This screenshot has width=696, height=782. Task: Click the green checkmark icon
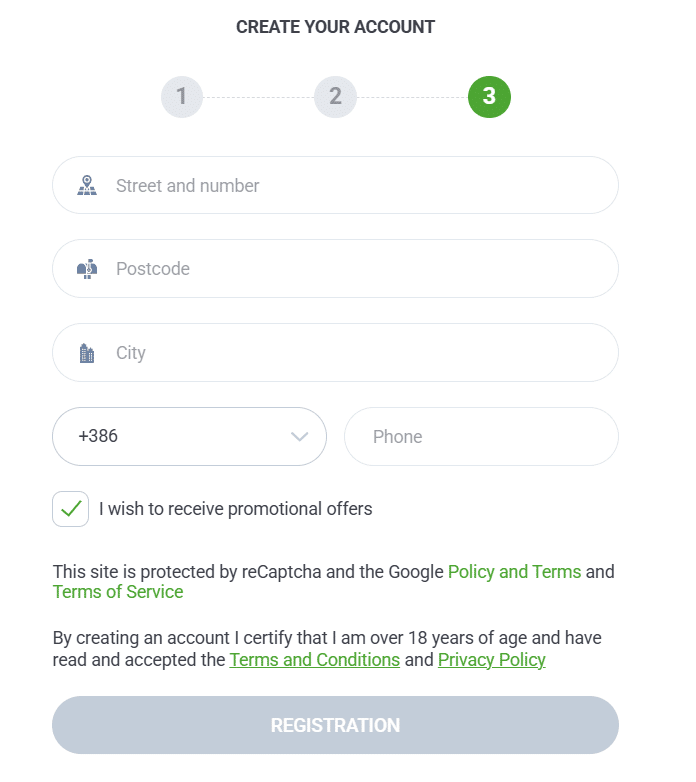[x=71, y=509]
